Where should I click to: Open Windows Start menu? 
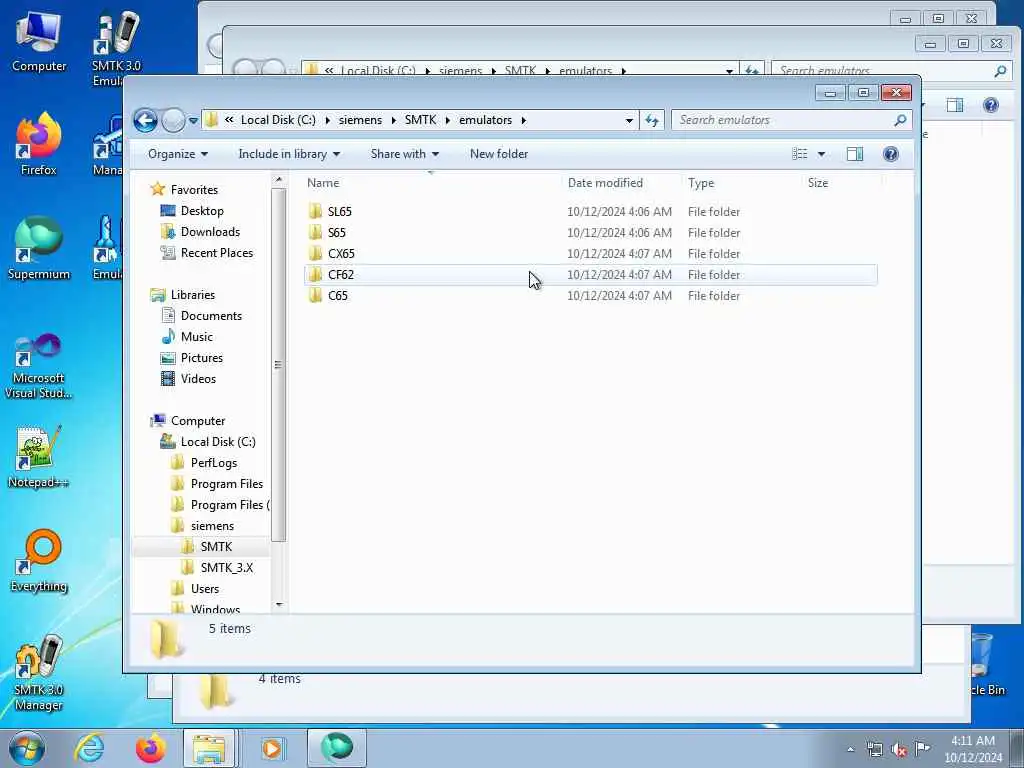pos(26,748)
